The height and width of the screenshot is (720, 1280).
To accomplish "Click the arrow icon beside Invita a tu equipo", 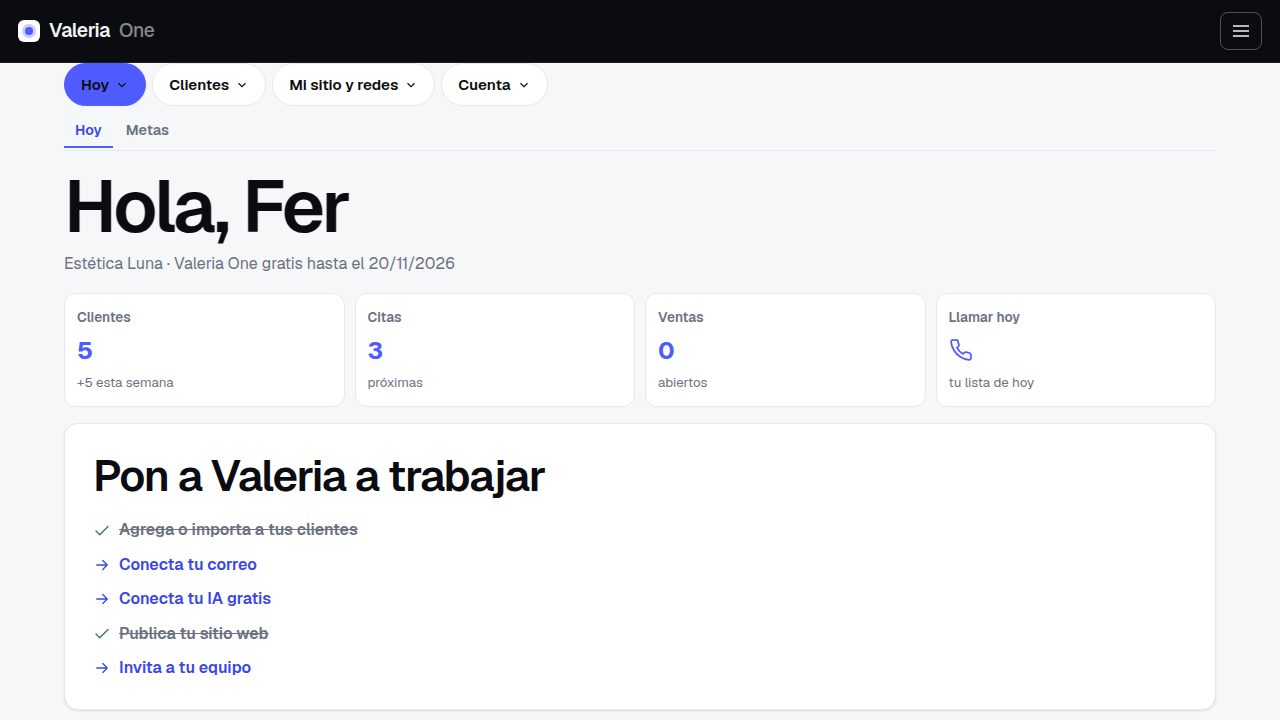I will (102, 668).
